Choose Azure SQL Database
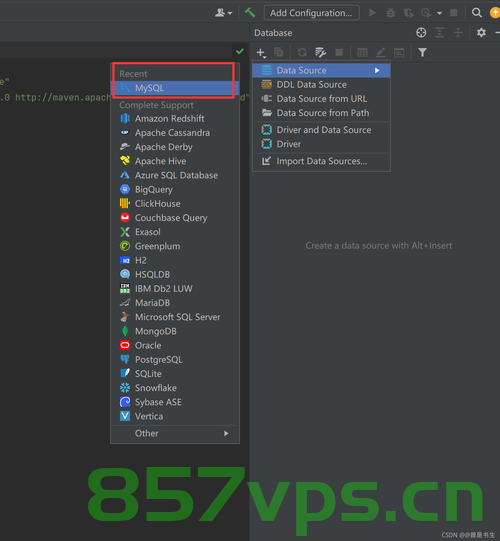This screenshot has height=541, width=500. pyautogui.click(x=175, y=175)
